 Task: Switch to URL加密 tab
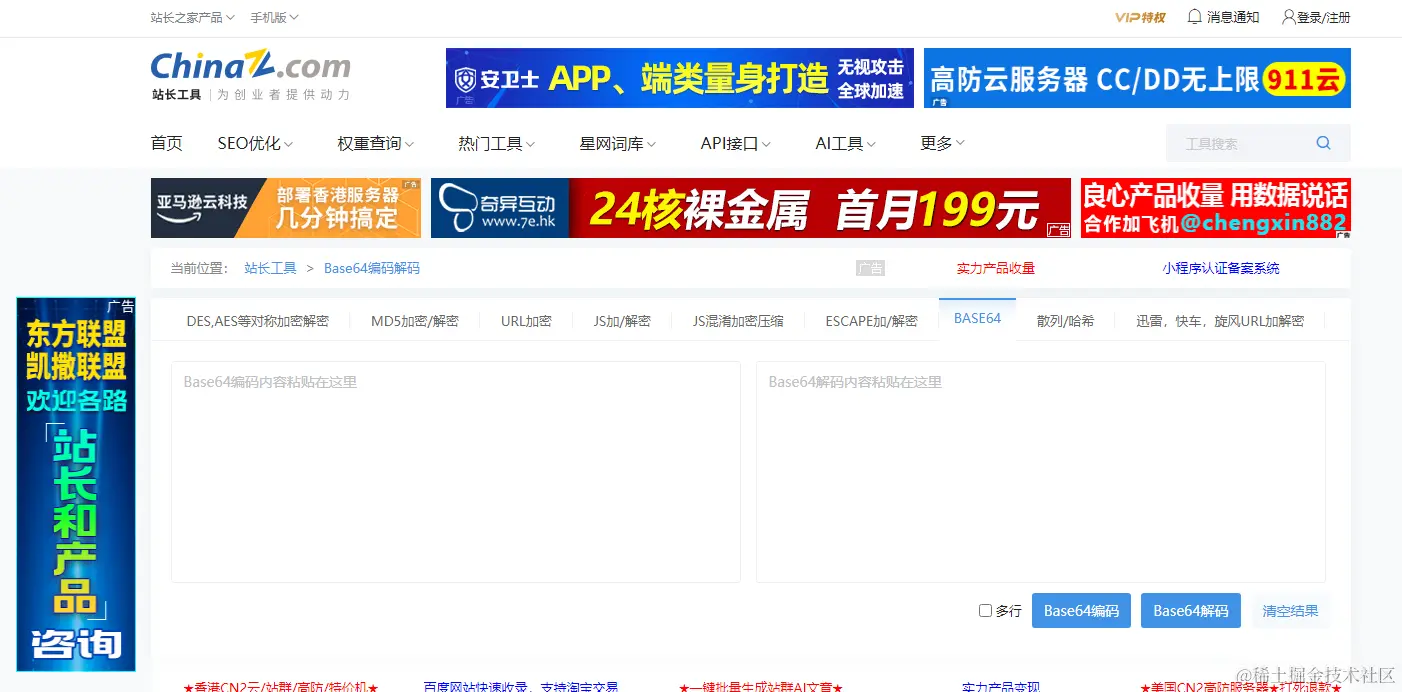[526, 321]
